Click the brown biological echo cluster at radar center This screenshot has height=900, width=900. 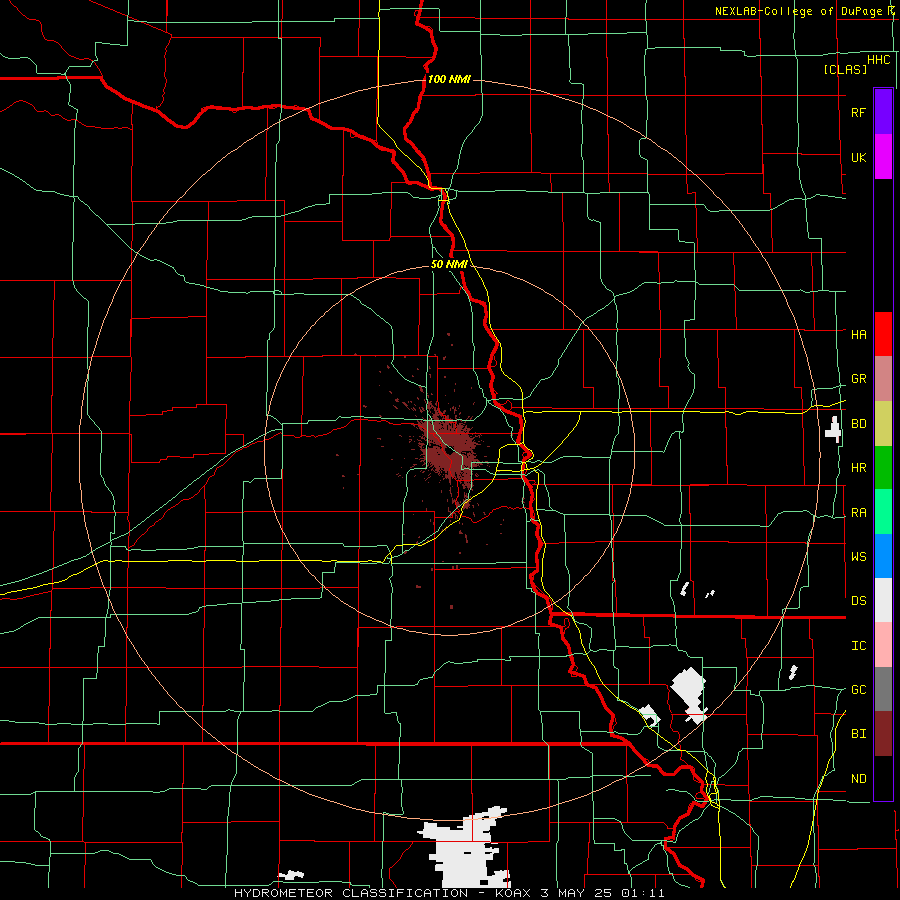coord(449,449)
